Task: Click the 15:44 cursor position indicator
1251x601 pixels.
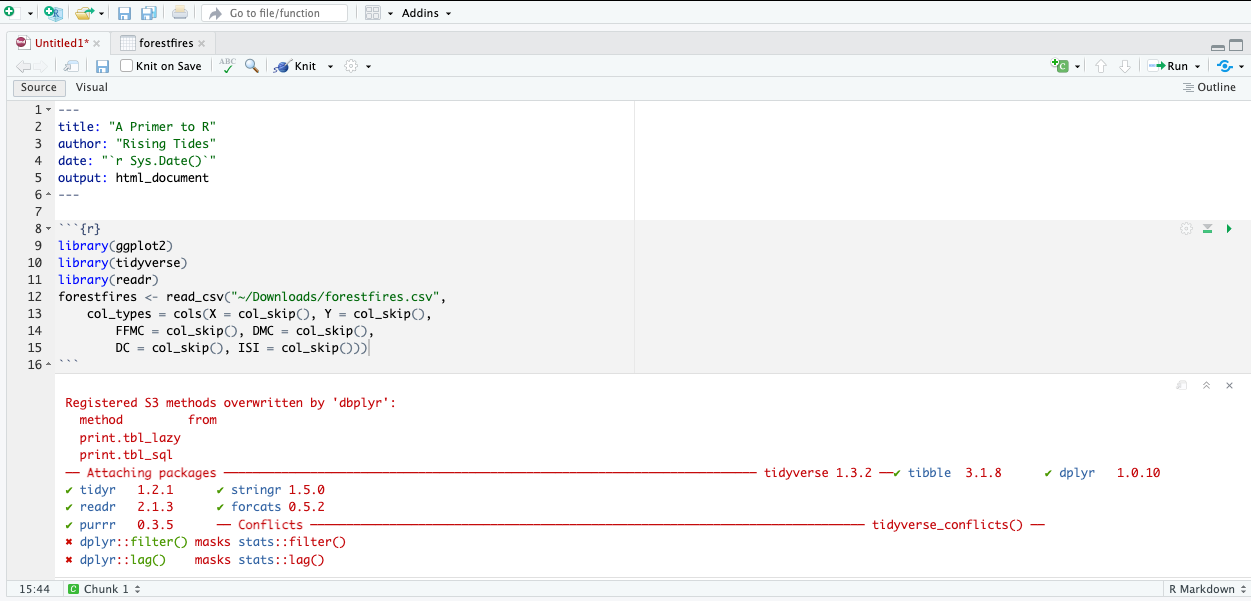Action: pyautogui.click(x=34, y=589)
